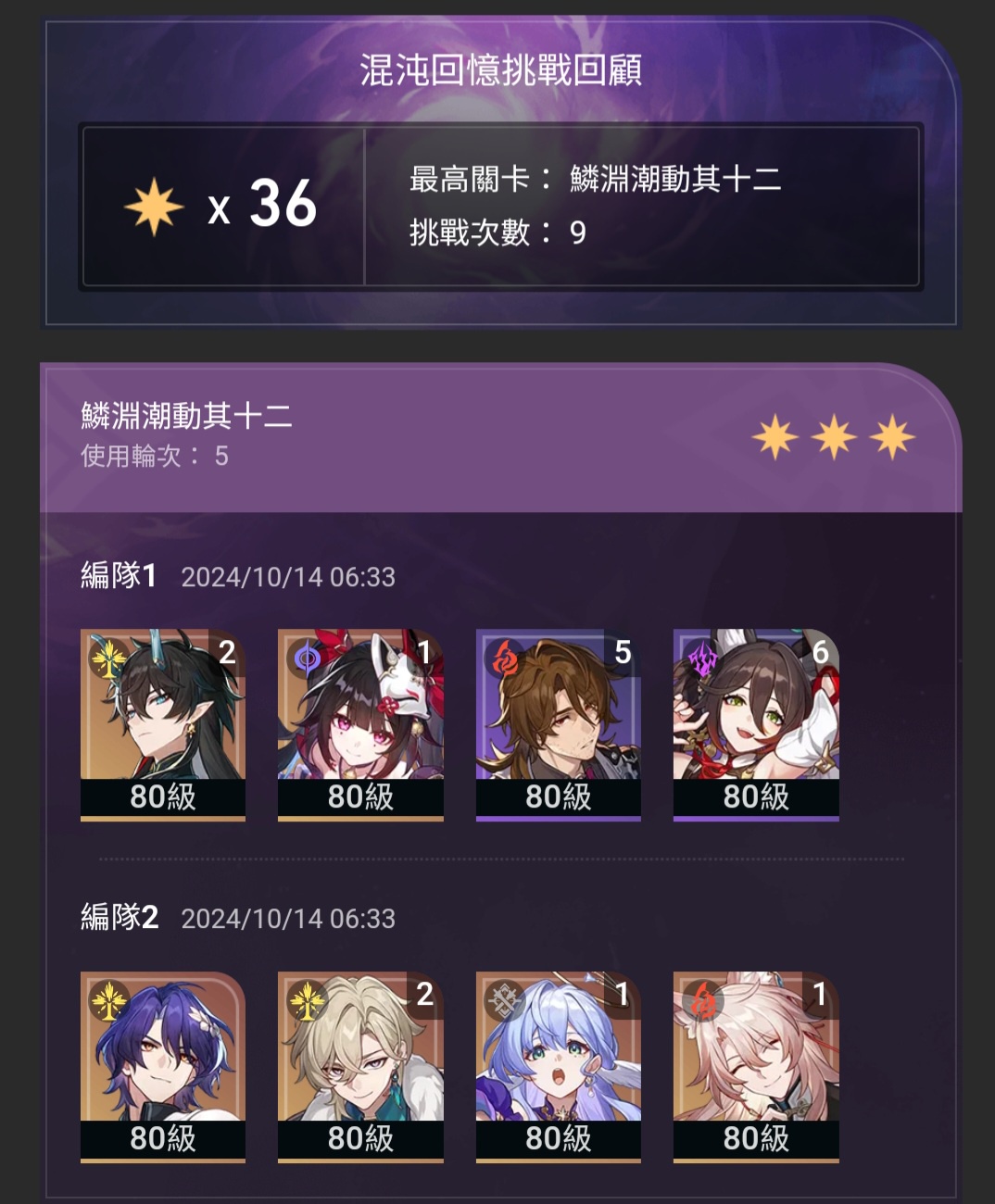Click Imaginary icon on purple-haired Dr. Ratio
Screen dimensions: 995x1204
tap(108, 1000)
